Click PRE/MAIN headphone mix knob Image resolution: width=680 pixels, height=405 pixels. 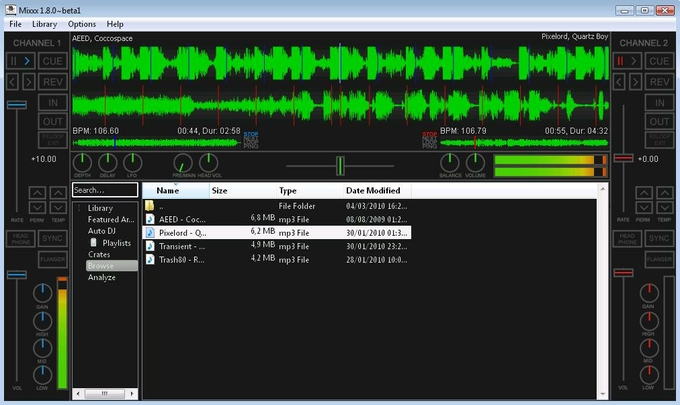tap(183, 163)
